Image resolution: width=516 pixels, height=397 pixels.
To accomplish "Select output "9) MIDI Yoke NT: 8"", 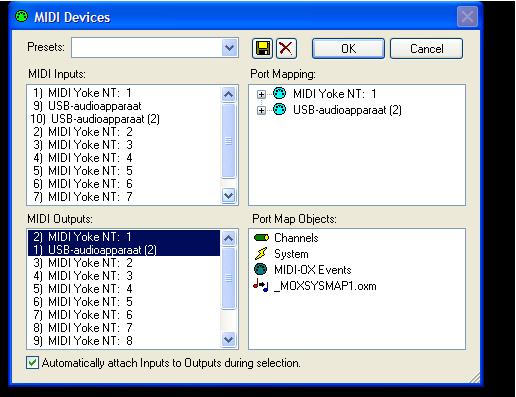I will click(x=124, y=341).
